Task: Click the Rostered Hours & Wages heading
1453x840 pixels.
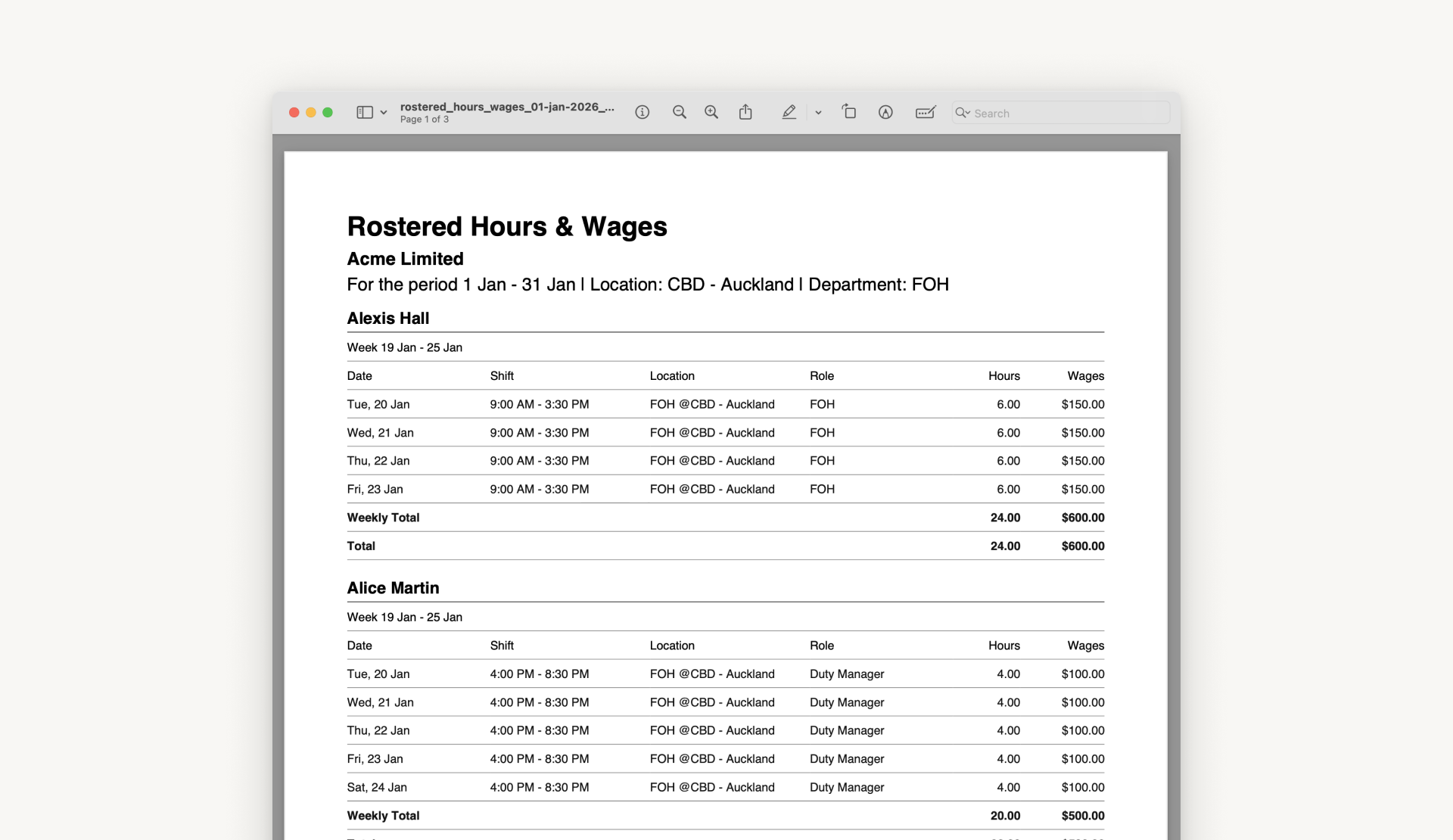Action: click(x=506, y=226)
